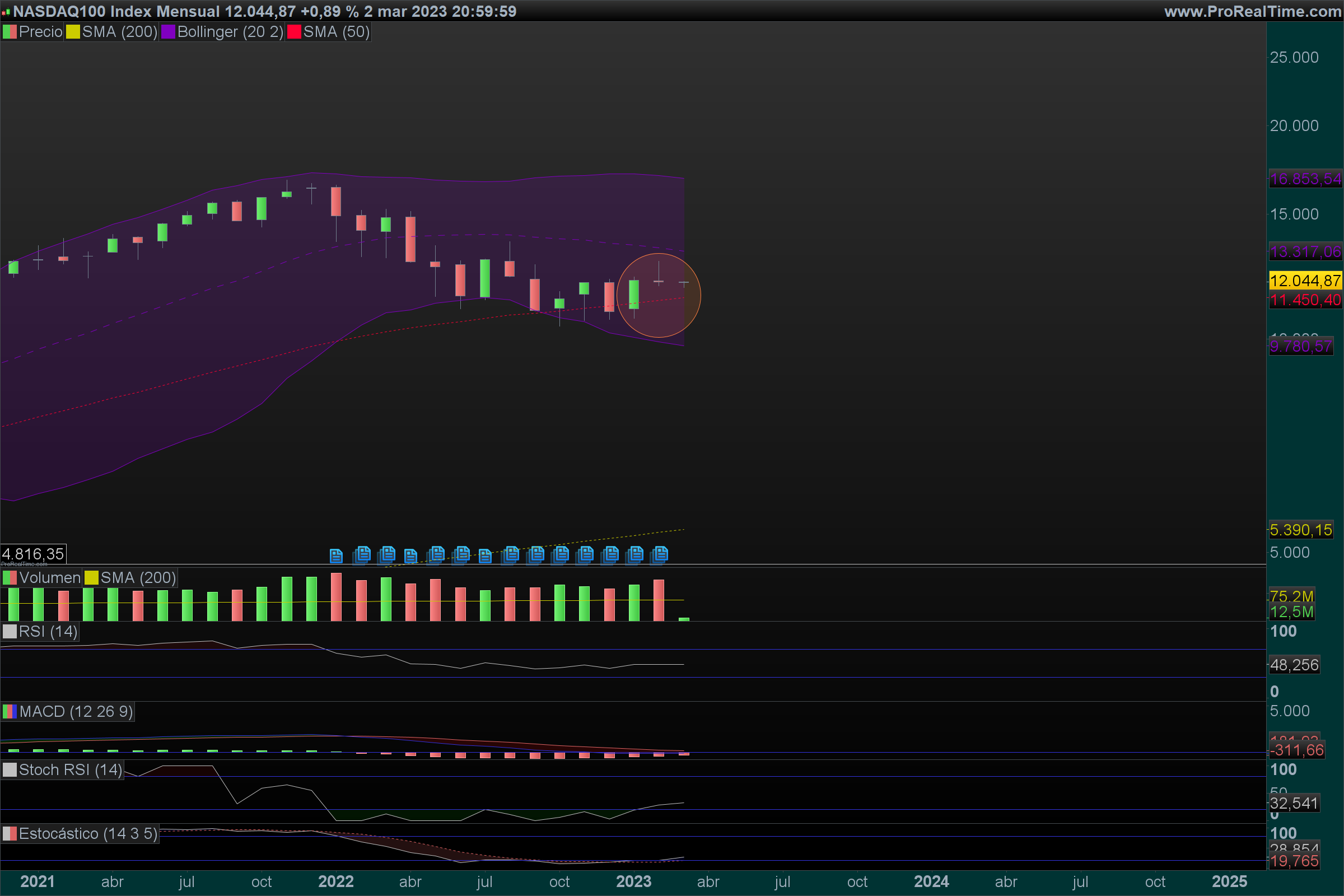Open the July 2022 news document icon
The image size is (1344, 896).
(484, 556)
